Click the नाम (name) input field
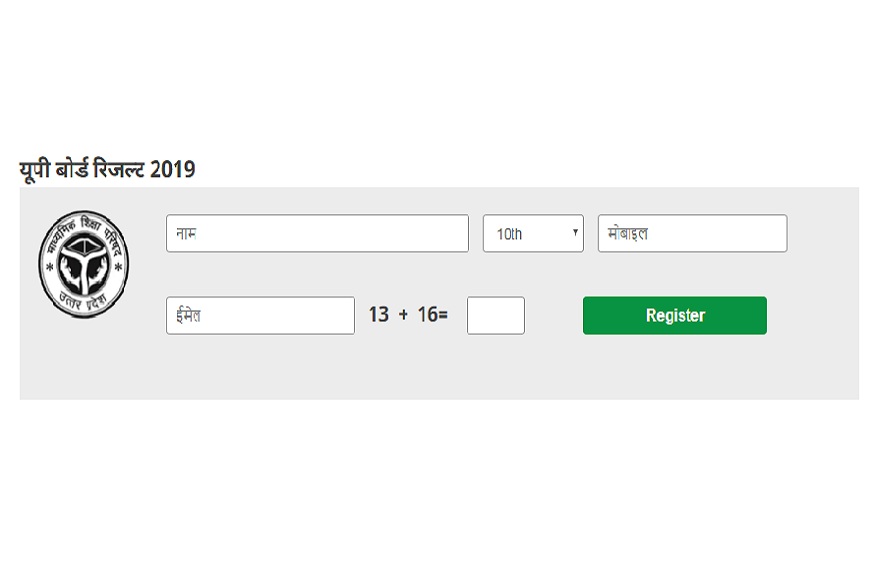The width and height of the screenshot is (875, 583). pos(317,233)
